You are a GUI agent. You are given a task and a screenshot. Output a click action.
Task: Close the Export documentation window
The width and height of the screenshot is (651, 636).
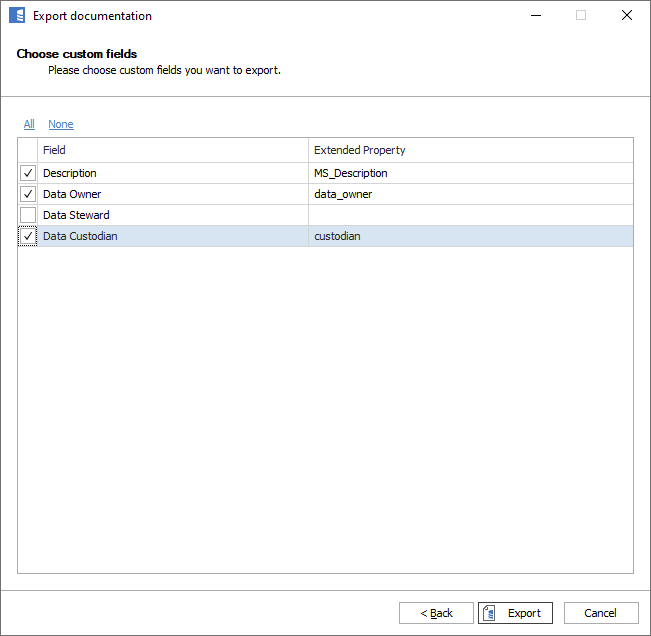pyautogui.click(x=626, y=16)
